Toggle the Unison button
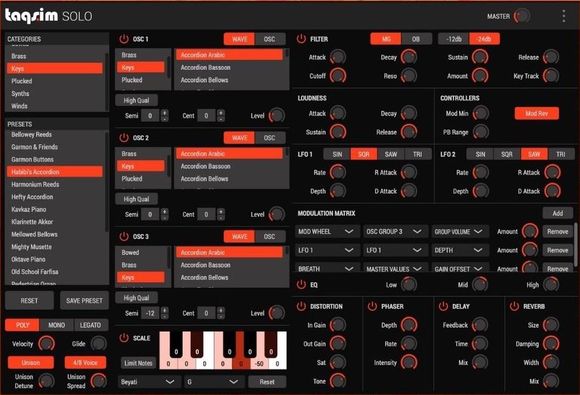The image size is (580, 395). [31, 362]
